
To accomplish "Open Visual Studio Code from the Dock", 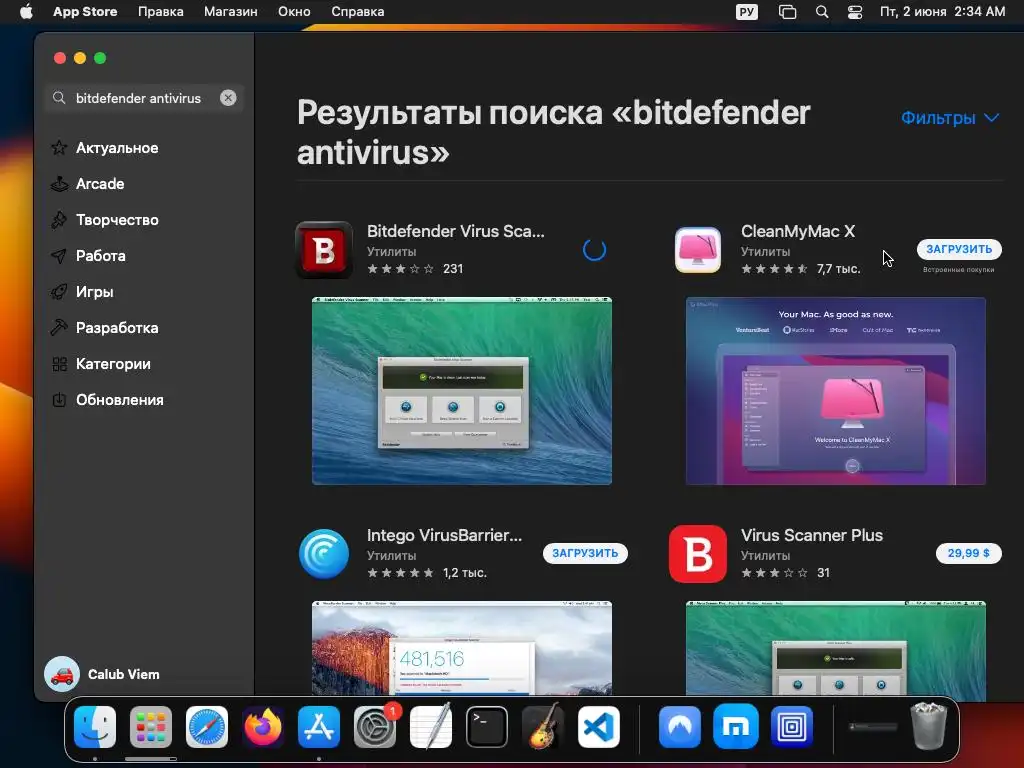I will pyautogui.click(x=599, y=727).
